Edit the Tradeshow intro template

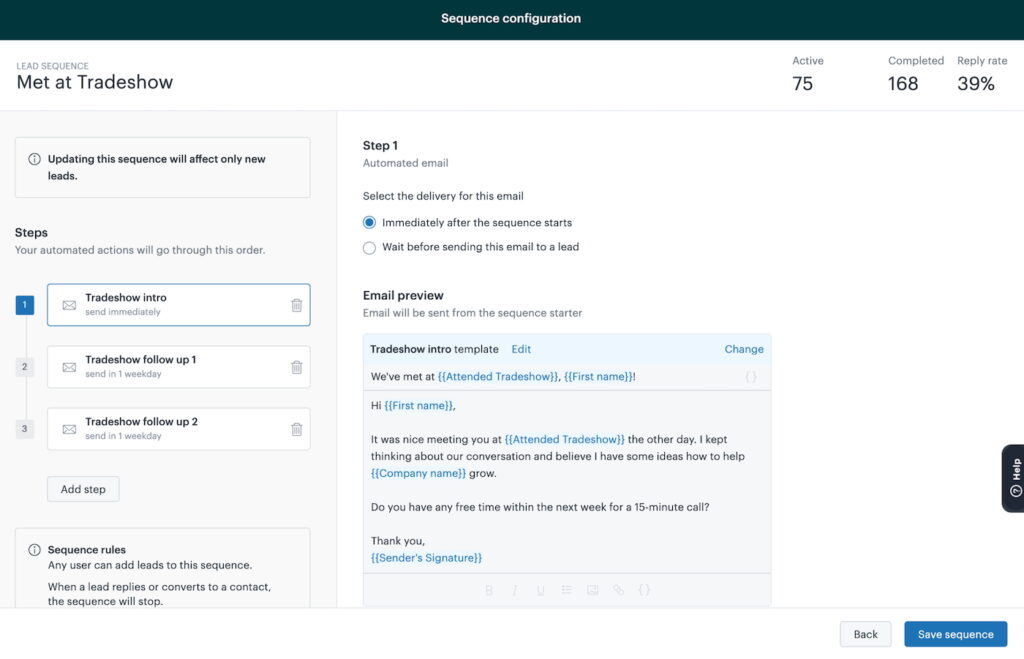tap(521, 349)
